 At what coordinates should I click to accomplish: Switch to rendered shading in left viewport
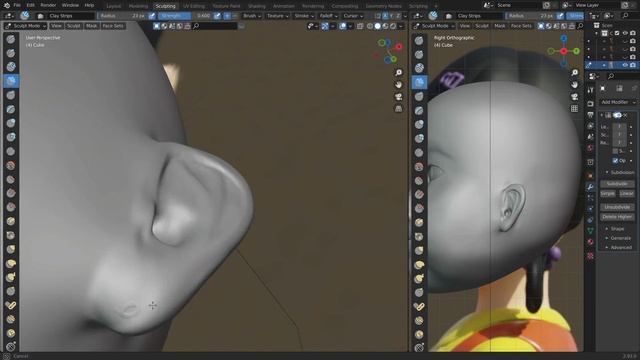(x=393, y=26)
